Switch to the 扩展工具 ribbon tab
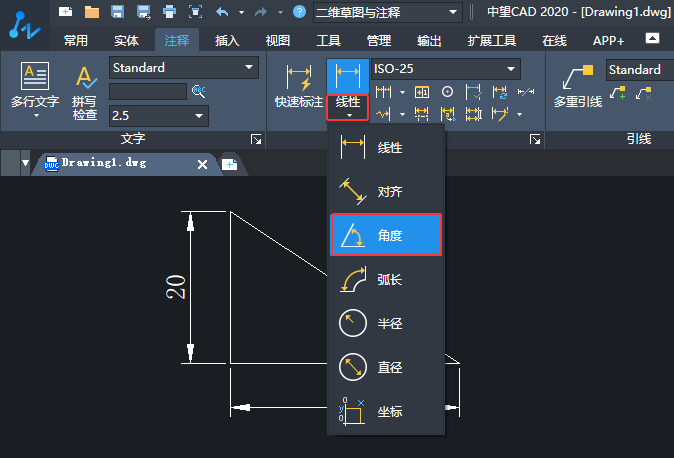This screenshot has width=674, height=458. pyautogui.click(x=492, y=40)
